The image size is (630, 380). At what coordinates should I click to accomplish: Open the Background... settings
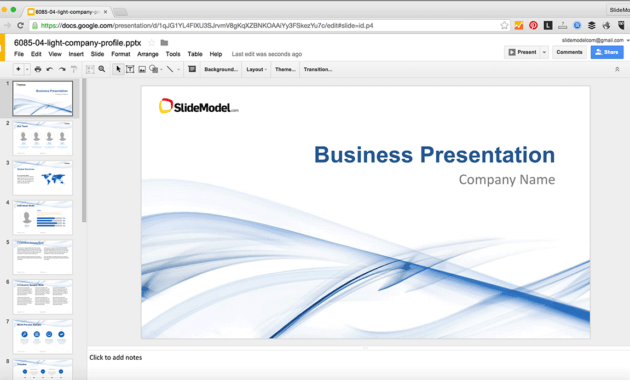coord(221,69)
